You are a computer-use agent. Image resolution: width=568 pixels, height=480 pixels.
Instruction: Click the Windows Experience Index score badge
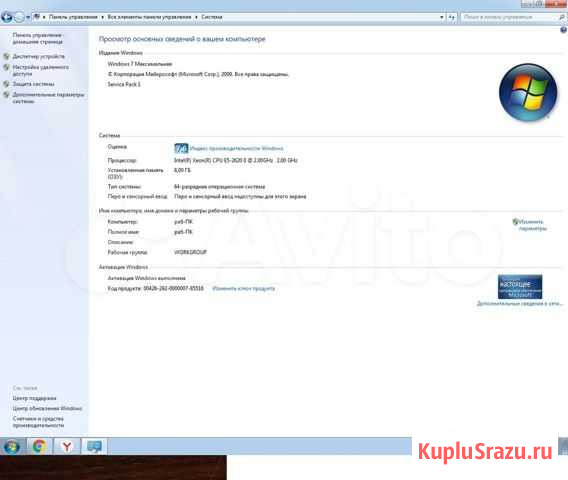point(181,148)
